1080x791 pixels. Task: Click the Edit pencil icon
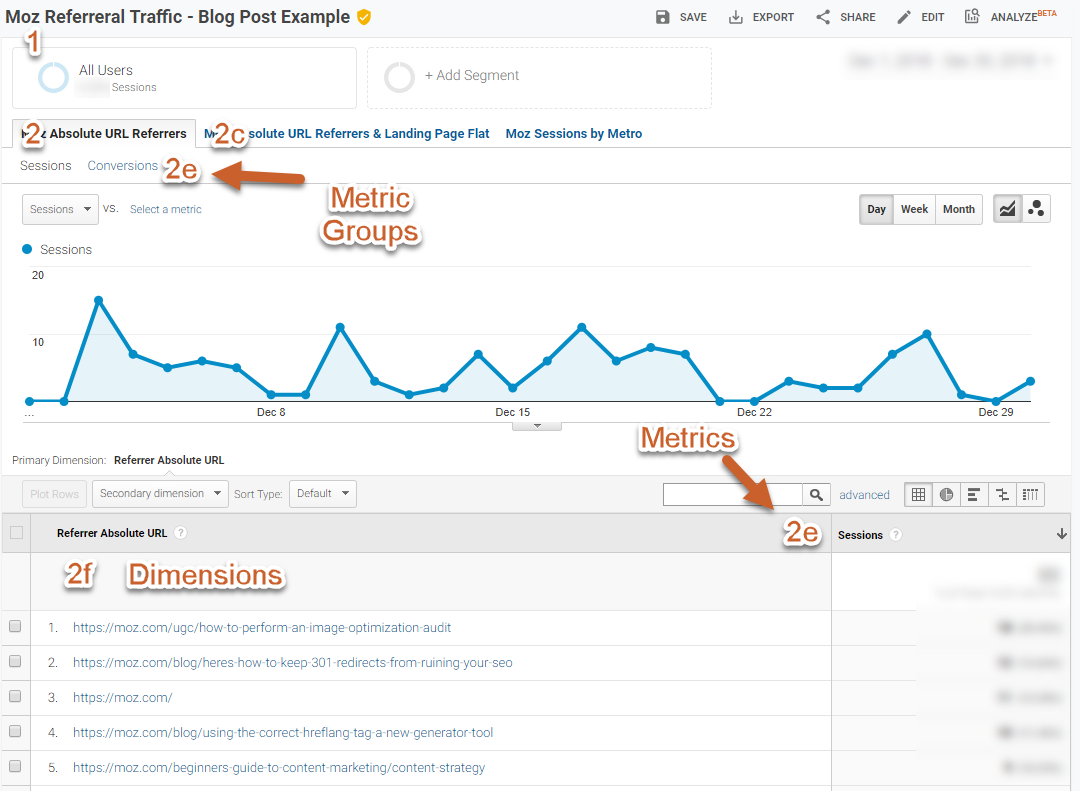pos(904,17)
